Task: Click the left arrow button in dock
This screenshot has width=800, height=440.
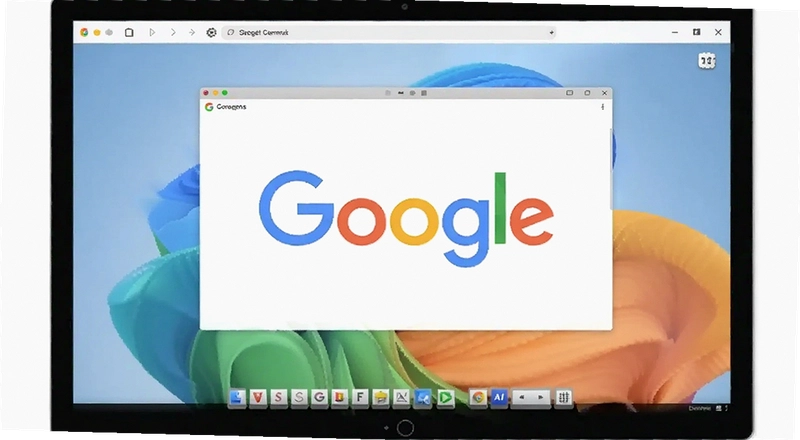Action: pos(521,397)
